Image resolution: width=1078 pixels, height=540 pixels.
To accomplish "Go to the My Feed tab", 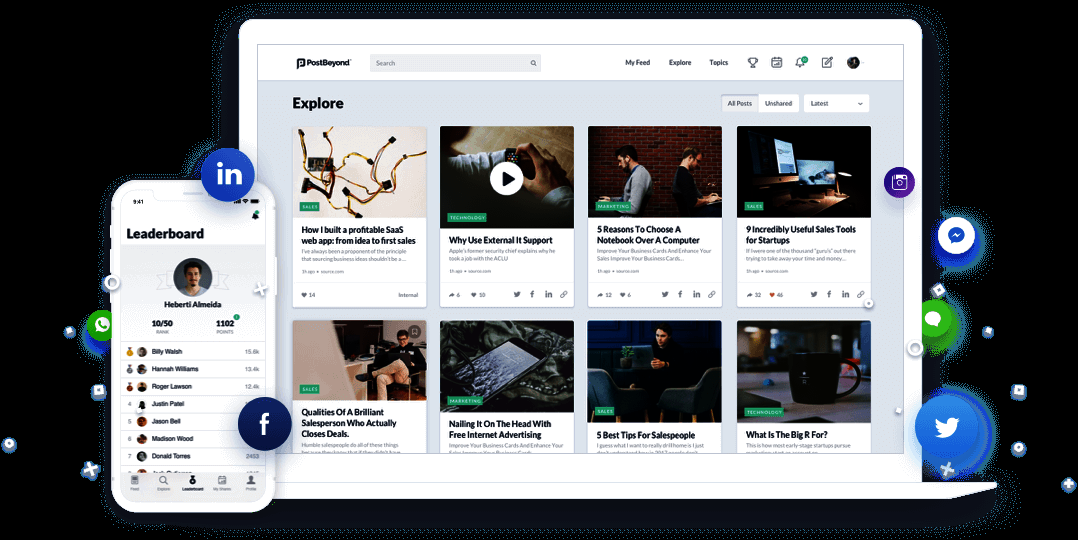I will pyautogui.click(x=637, y=63).
